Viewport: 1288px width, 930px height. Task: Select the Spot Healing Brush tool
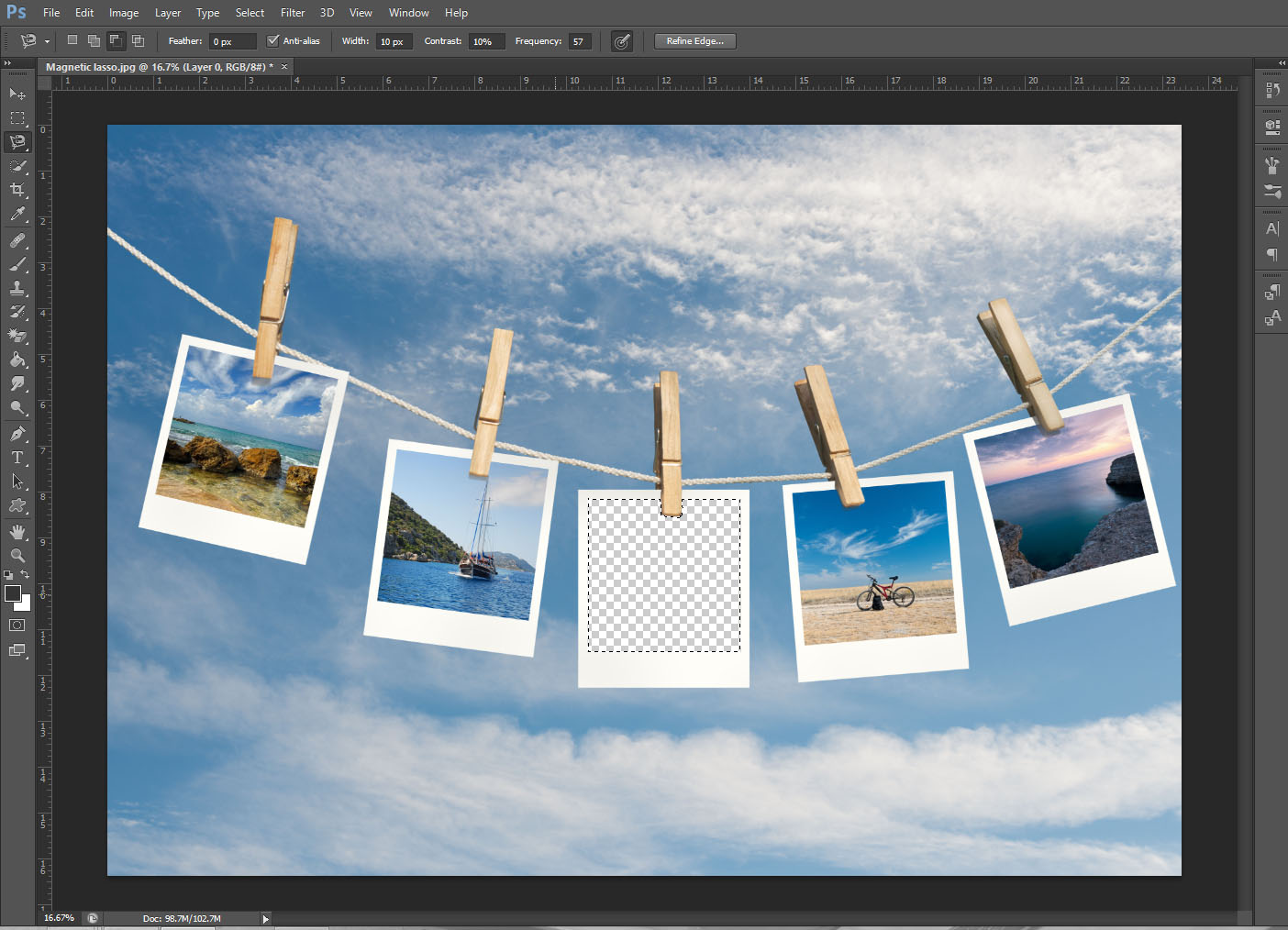click(x=17, y=240)
